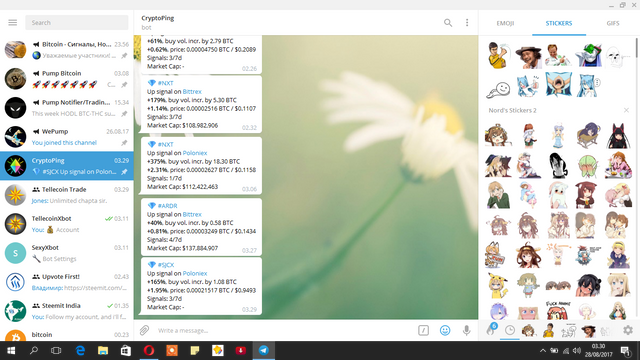Send the Pikachu costume sticker
640x360 pixels.
pos(498,284)
